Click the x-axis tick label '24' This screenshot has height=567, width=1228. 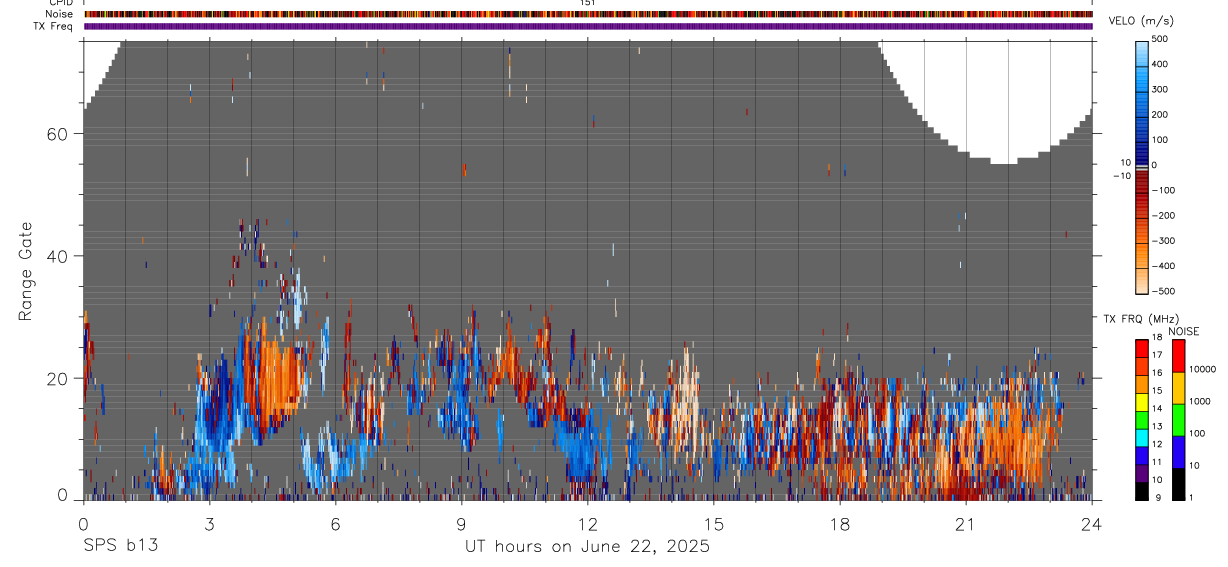[x=1092, y=524]
